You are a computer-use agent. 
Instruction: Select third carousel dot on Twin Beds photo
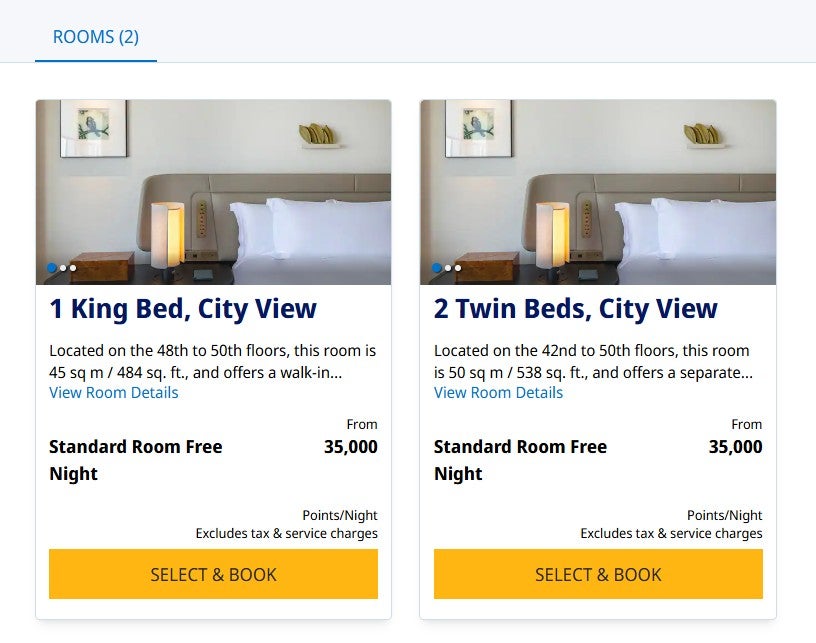[x=458, y=268]
